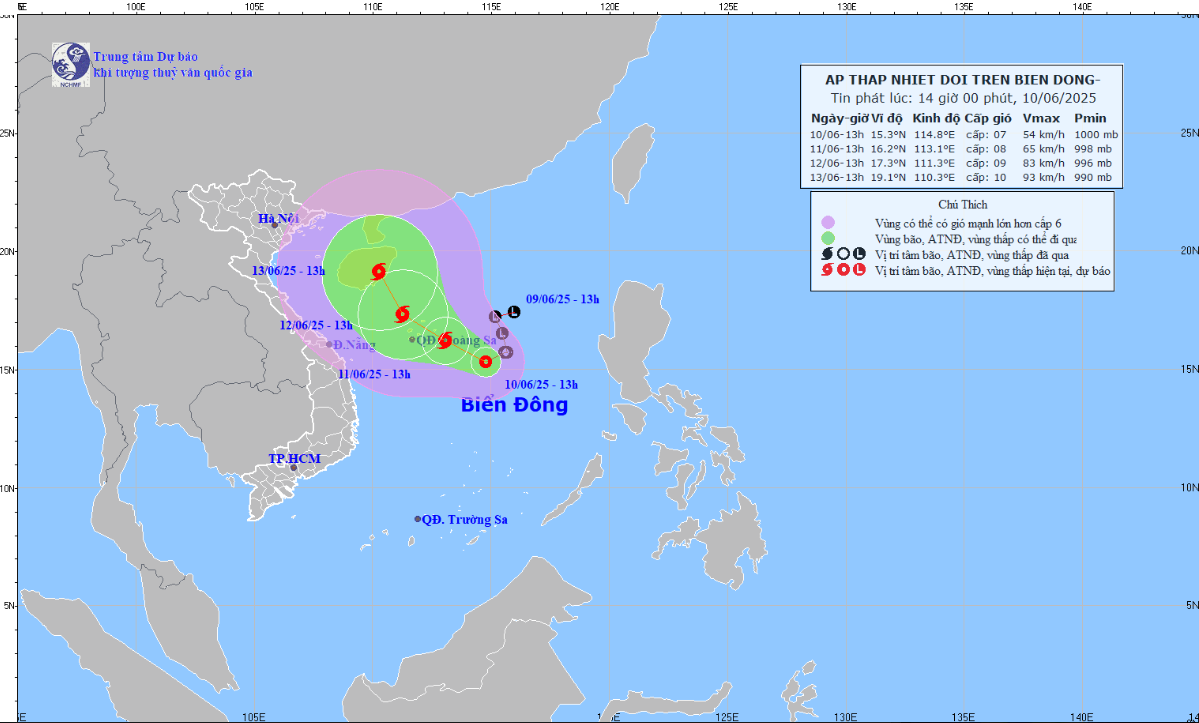Click the TP.HCM city dot on the map
This screenshot has width=1199, height=723.
coord(293,468)
